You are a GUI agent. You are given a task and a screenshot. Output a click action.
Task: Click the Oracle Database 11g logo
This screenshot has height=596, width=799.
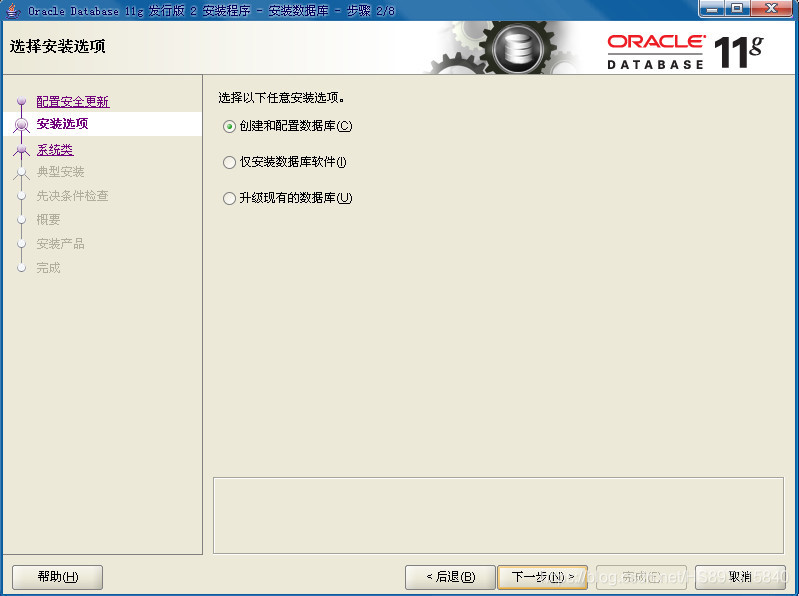coord(684,51)
